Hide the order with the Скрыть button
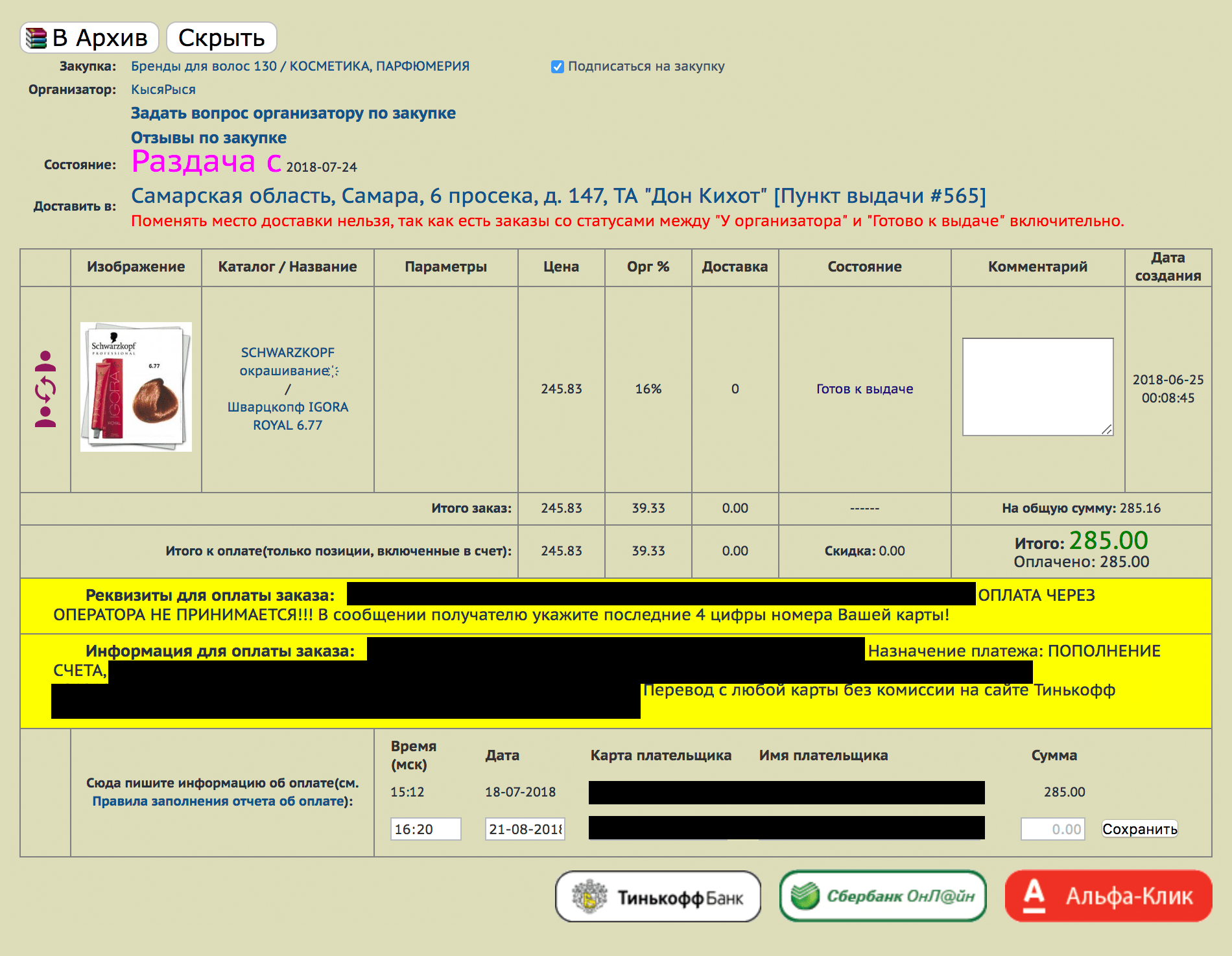The width and height of the screenshot is (1232, 956). [x=222, y=38]
